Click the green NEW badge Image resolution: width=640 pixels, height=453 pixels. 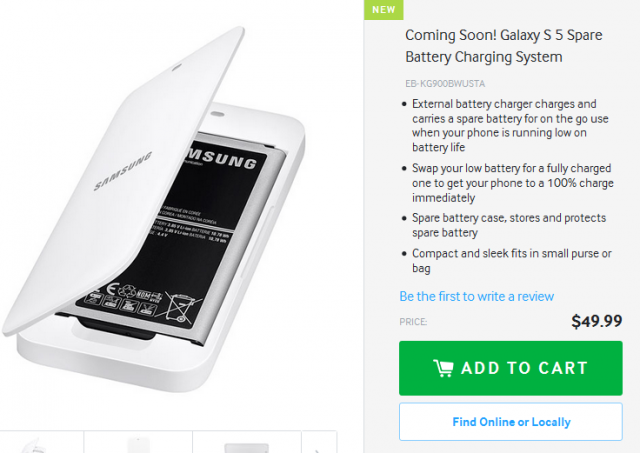tap(383, 9)
